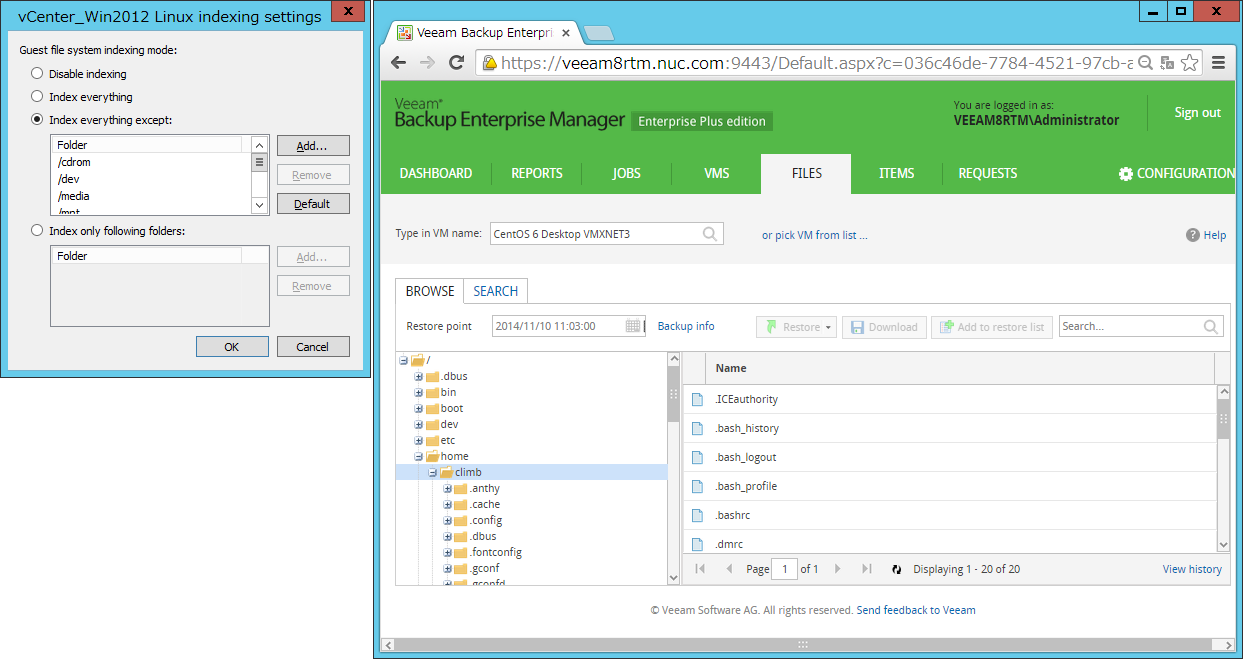
Task: Expand the dev folder in tree
Action: (419, 424)
